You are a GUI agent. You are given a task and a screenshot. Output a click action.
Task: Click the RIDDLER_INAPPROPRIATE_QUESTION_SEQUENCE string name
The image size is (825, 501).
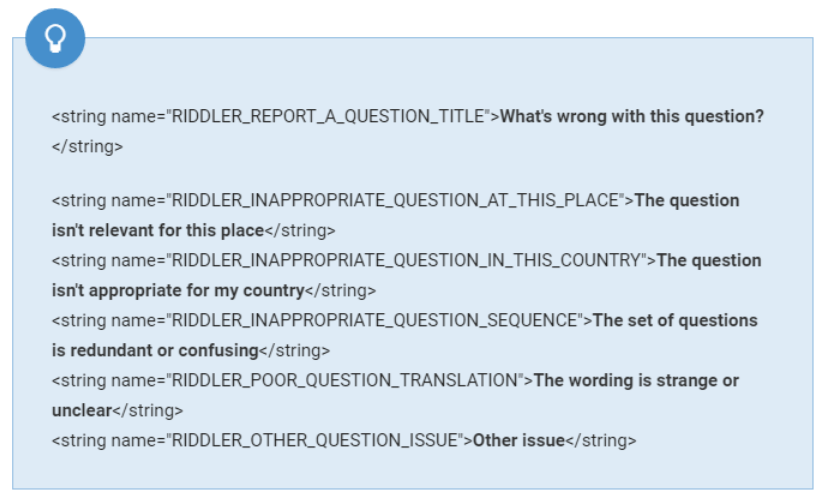pyautogui.click(x=374, y=320)
